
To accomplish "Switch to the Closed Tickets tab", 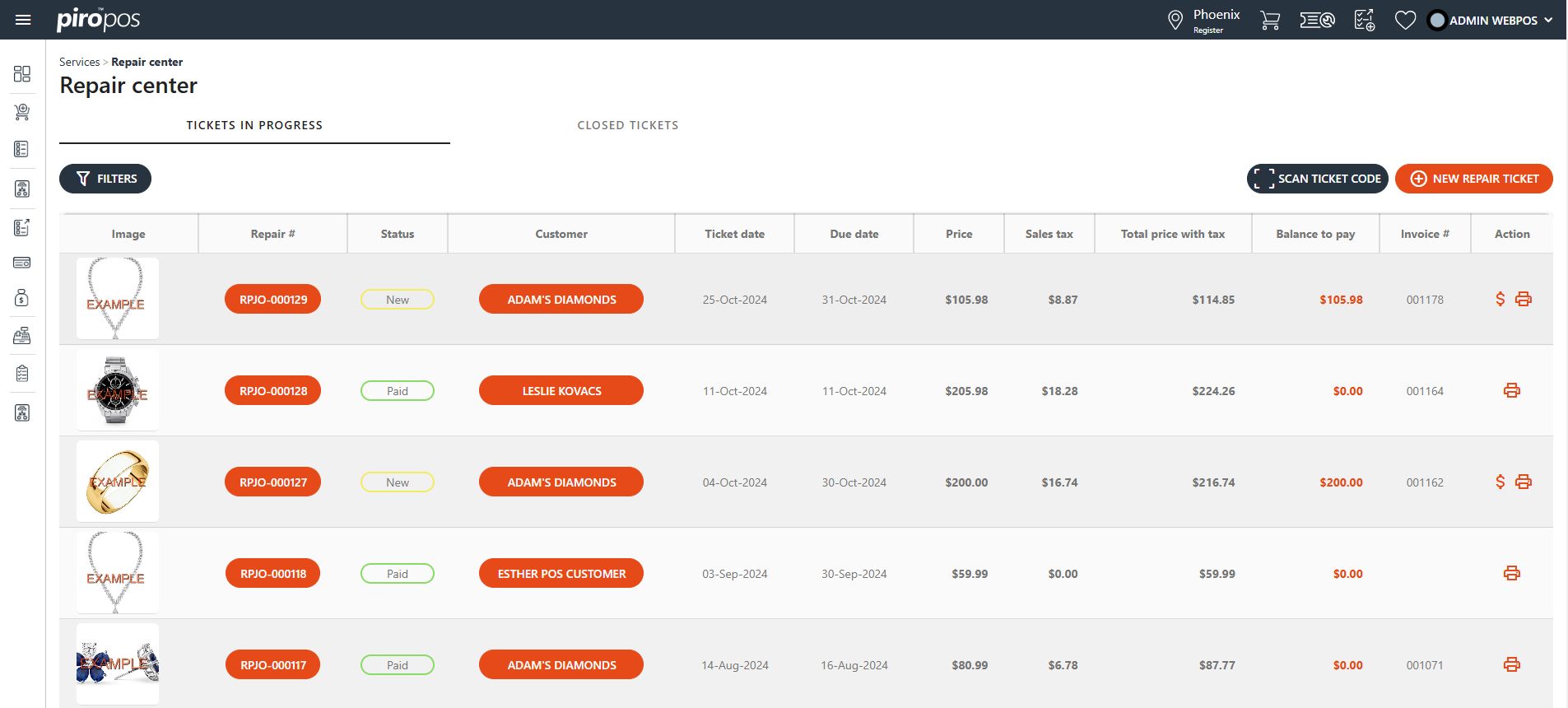I will click(x=627, y=125).
